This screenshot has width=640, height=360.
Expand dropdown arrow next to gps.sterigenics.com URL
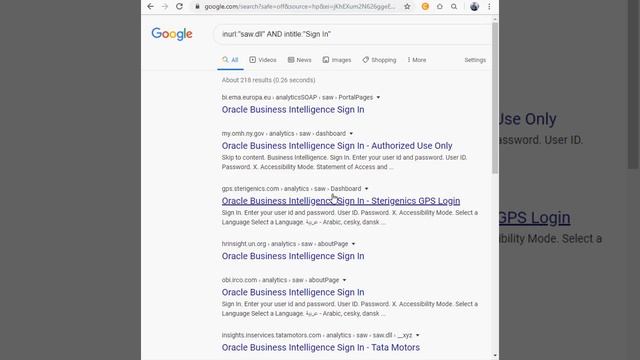[x=367, y=189]
